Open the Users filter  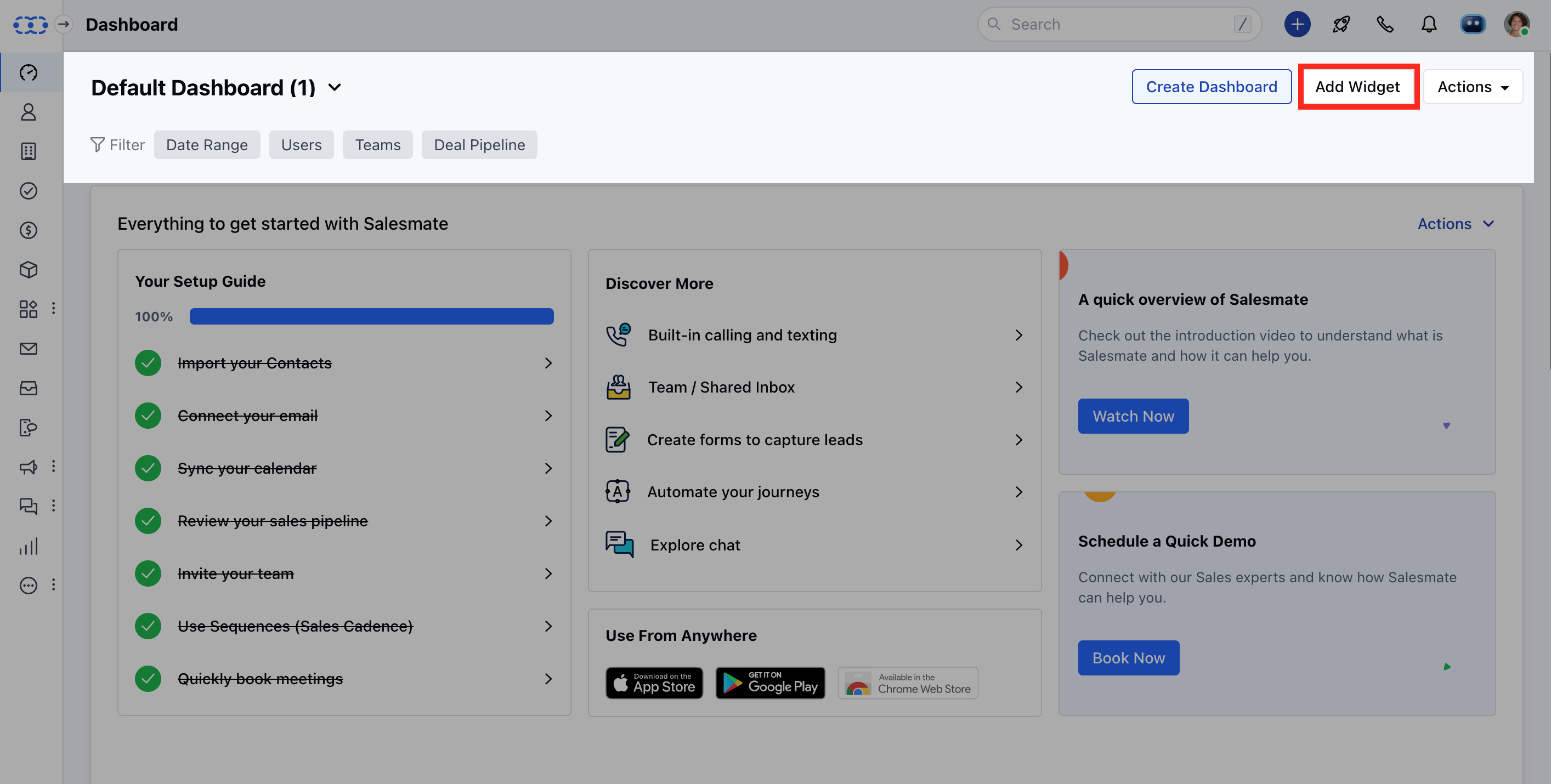click(x=302, y=145)
